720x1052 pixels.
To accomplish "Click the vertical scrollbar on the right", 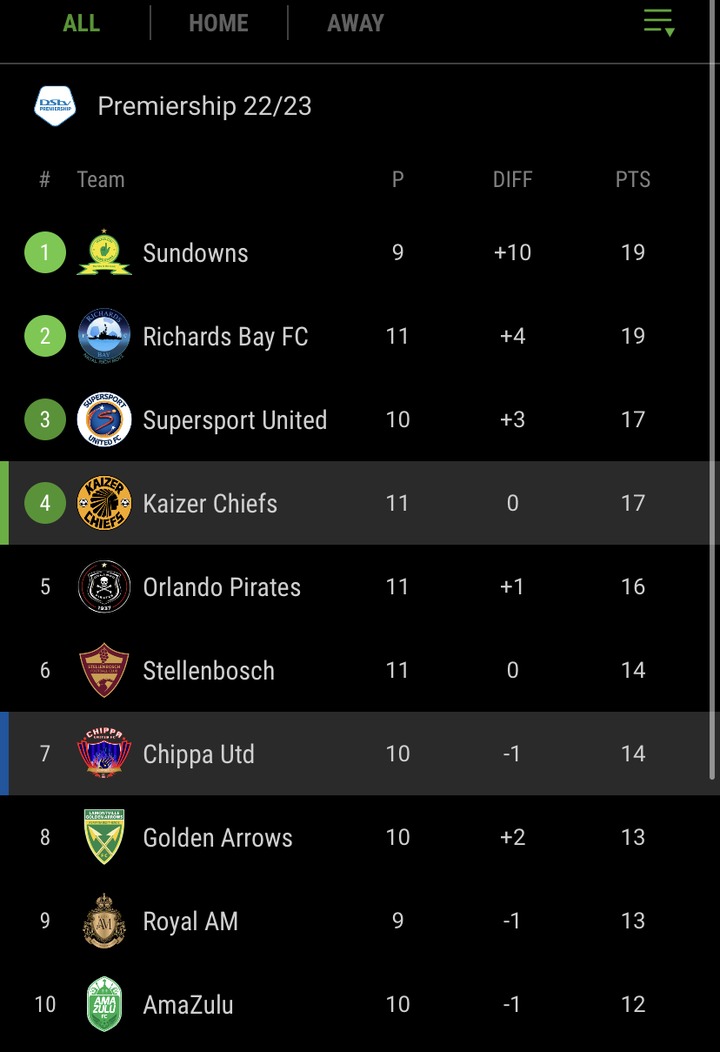I will point(713,389).
